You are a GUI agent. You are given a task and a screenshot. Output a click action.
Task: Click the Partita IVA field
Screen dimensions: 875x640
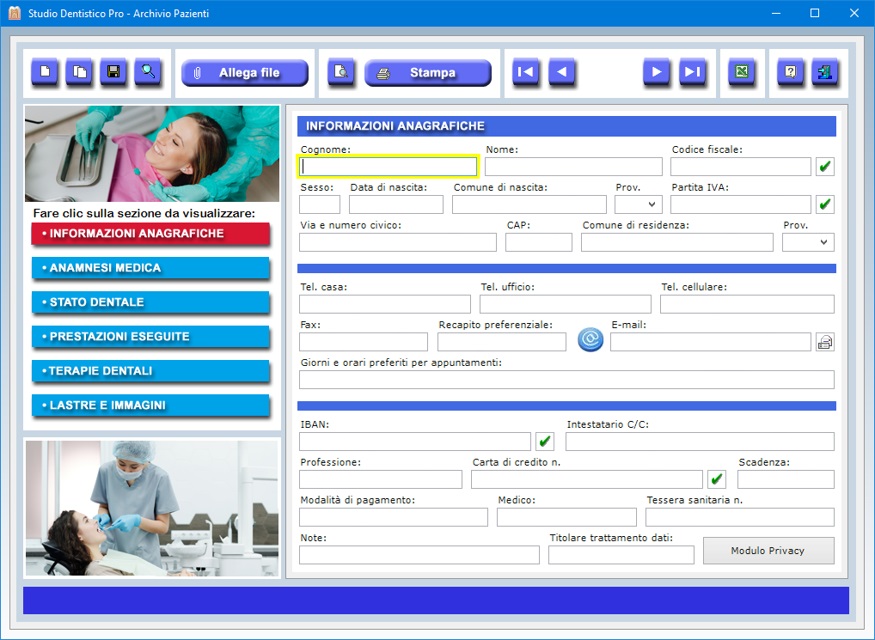741,204
